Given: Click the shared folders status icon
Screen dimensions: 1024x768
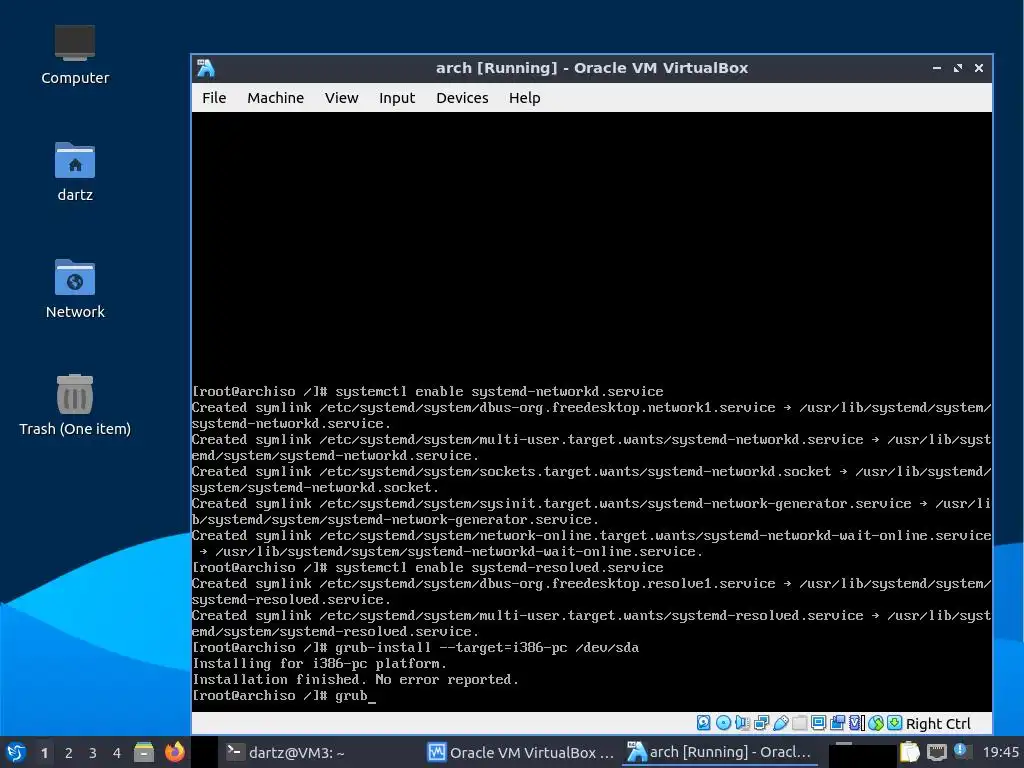Looking at the screenshot, I should point(799,723).
